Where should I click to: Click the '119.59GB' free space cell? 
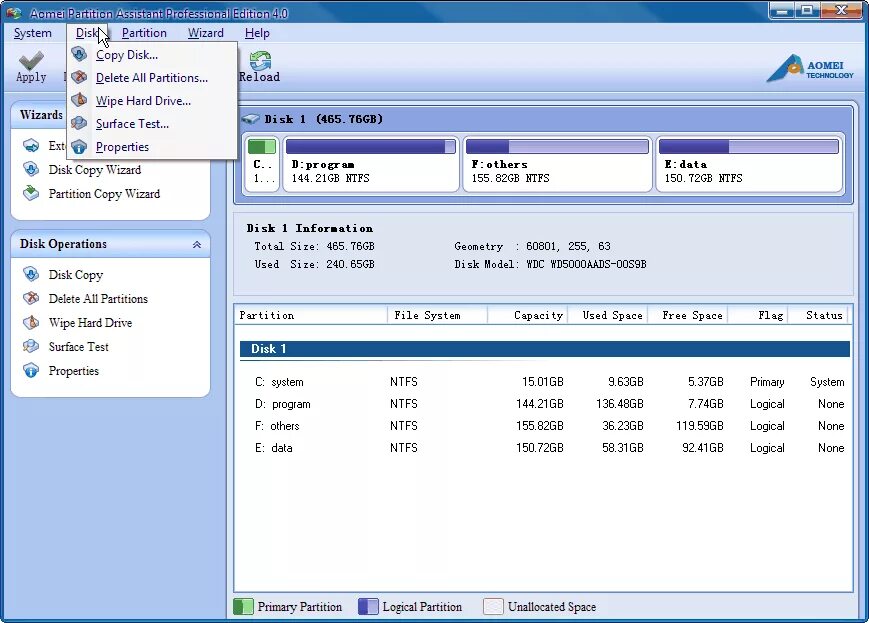click(699, 426)
